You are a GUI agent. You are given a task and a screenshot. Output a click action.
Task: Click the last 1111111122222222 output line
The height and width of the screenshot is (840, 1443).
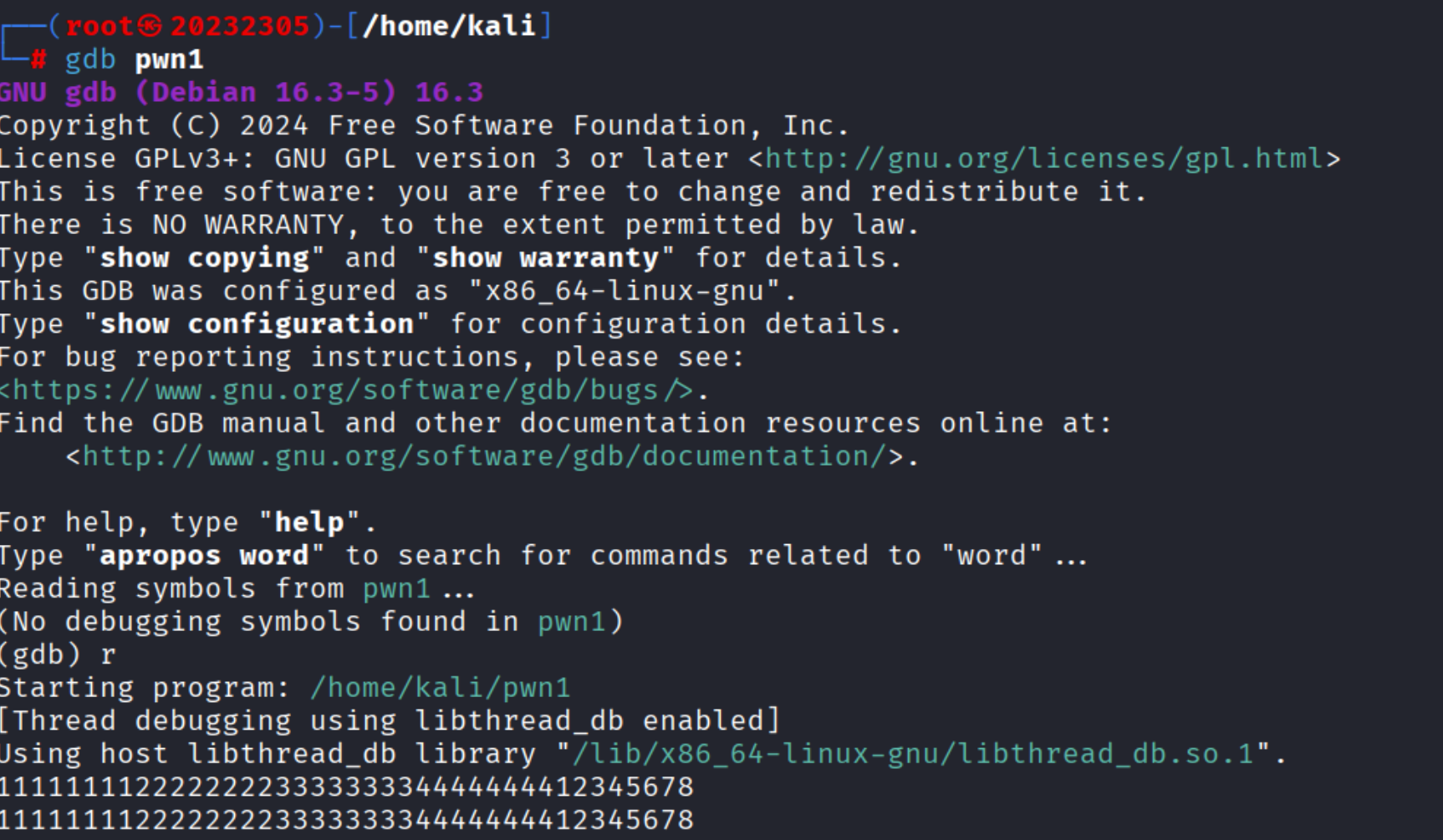[x=347, y=820]
